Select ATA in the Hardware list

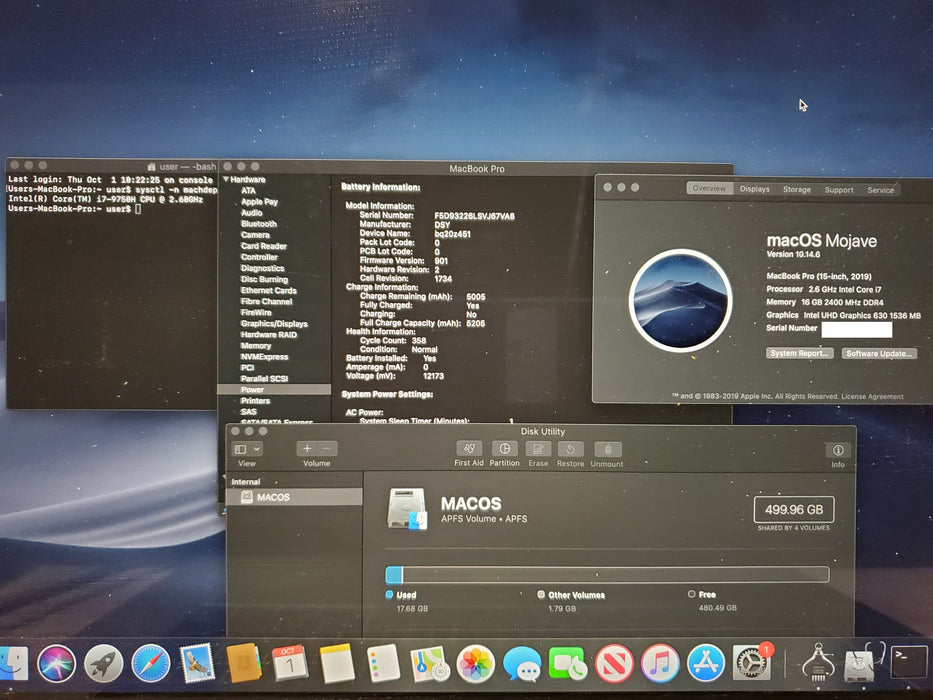[x=248, y=190]
